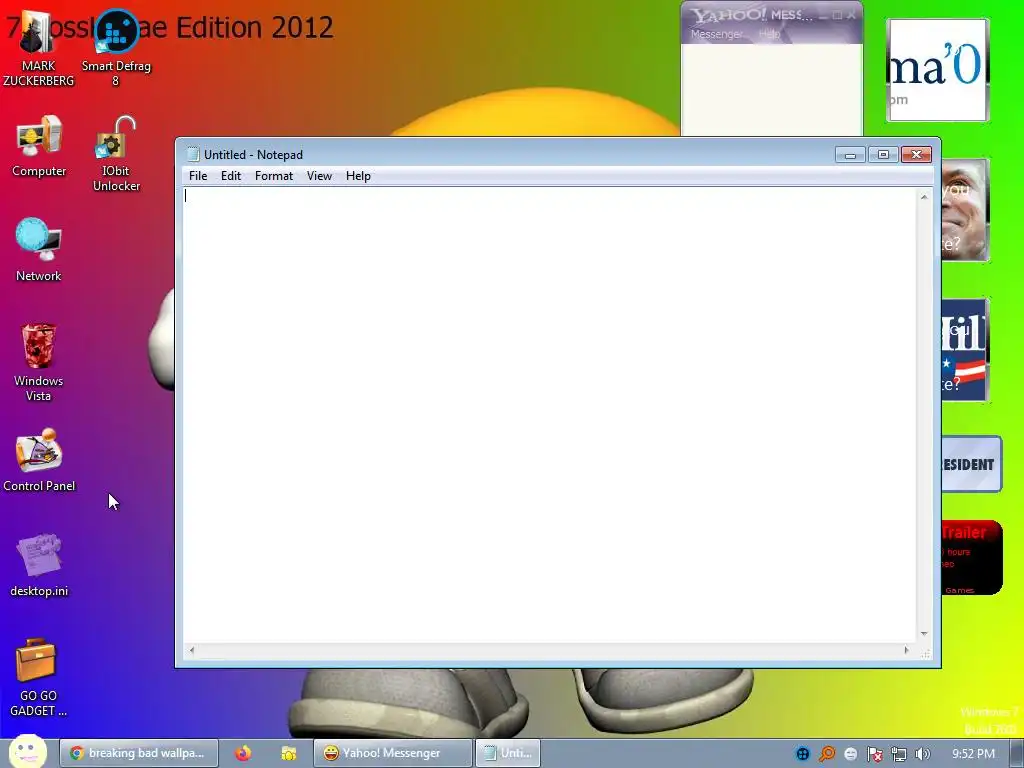Screen dimensions: 1024x768
Task: Select the IObit Unlocker desktop icon
Action: 116,154
